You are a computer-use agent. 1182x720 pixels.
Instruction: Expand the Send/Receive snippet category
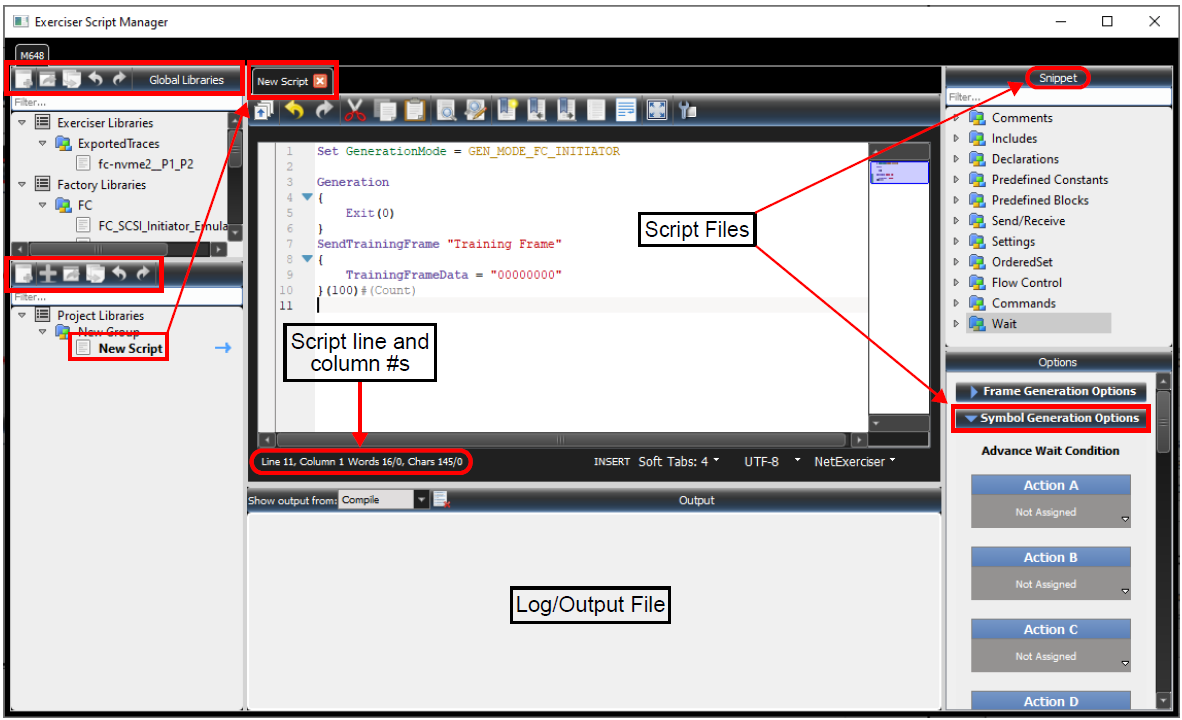coord(957,220)
